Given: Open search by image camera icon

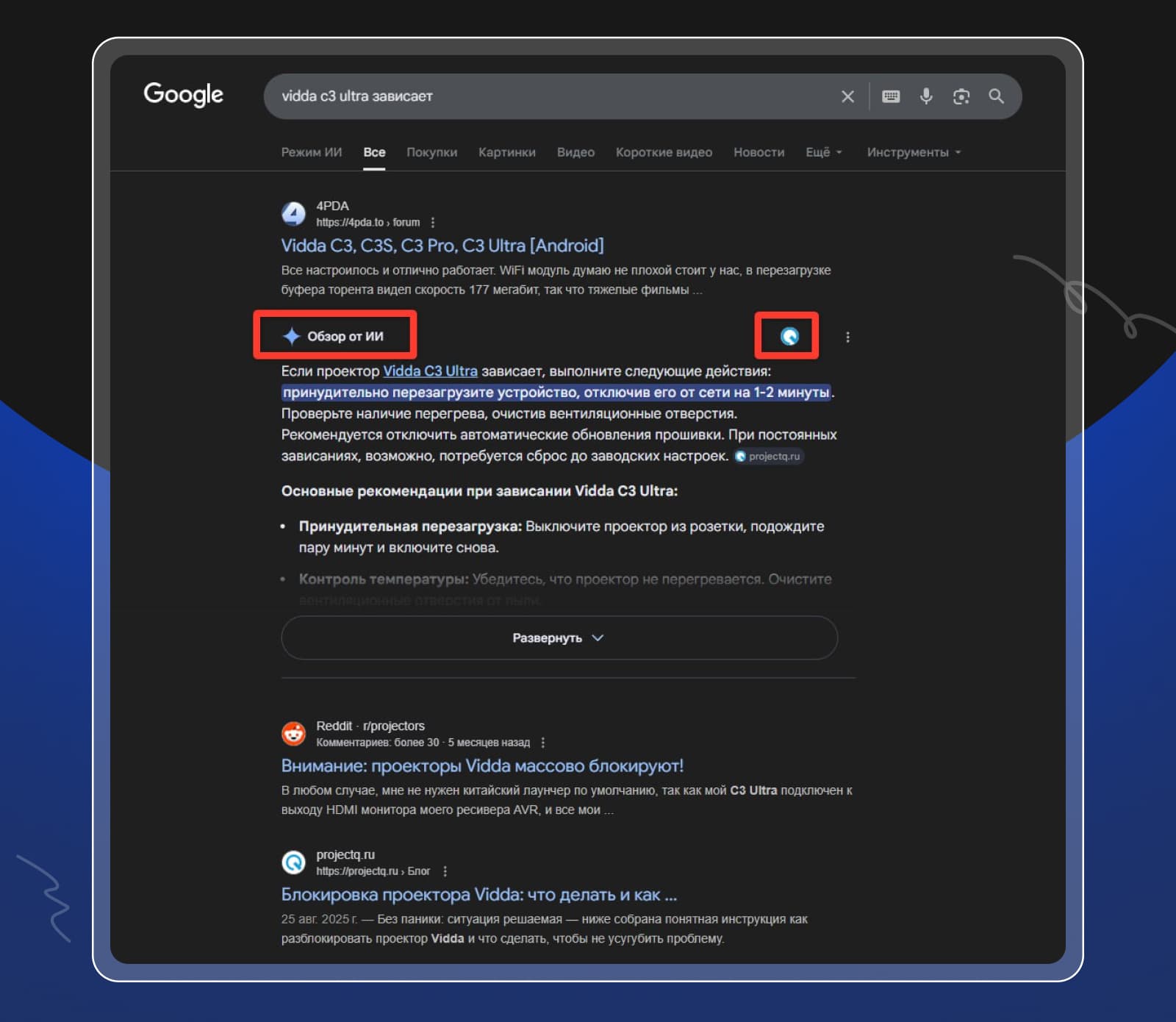Looking at the screenshot, I should [961, 96].
